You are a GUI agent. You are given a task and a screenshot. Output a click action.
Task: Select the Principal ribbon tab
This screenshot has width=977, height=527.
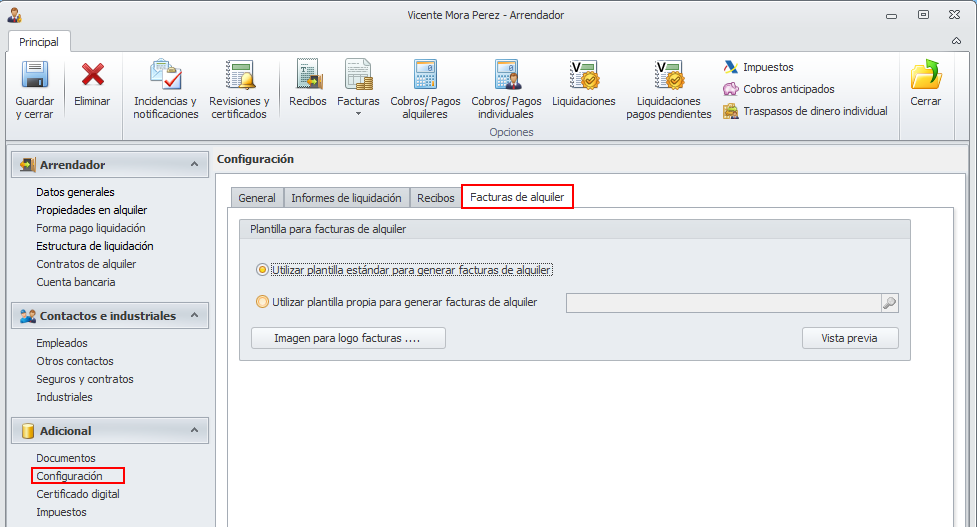click(x=39, y=42)
